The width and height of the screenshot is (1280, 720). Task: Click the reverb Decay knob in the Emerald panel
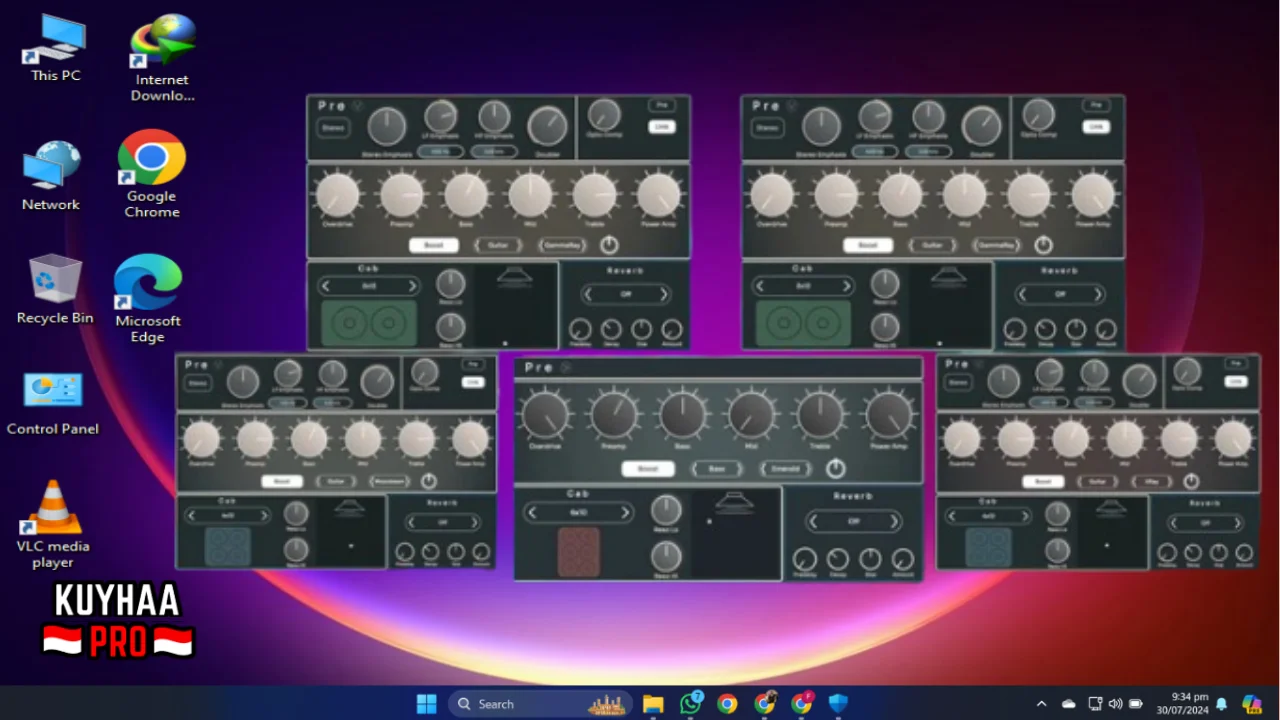[x=838, y=560]
